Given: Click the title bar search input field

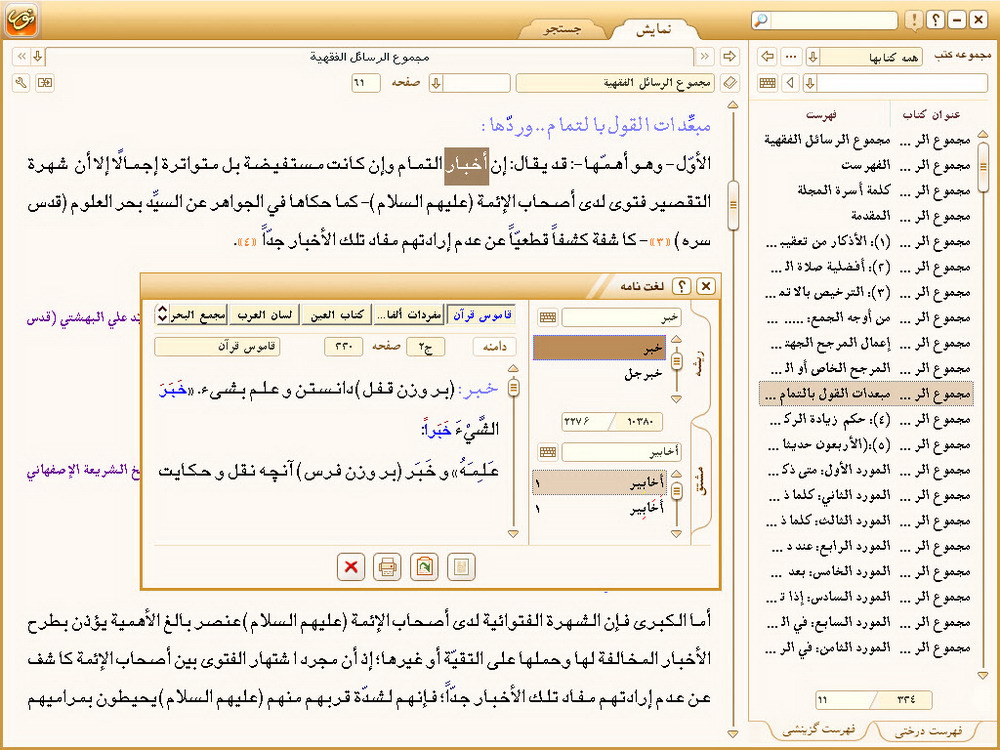Looking at the screenshot, I should pos(832,20).
